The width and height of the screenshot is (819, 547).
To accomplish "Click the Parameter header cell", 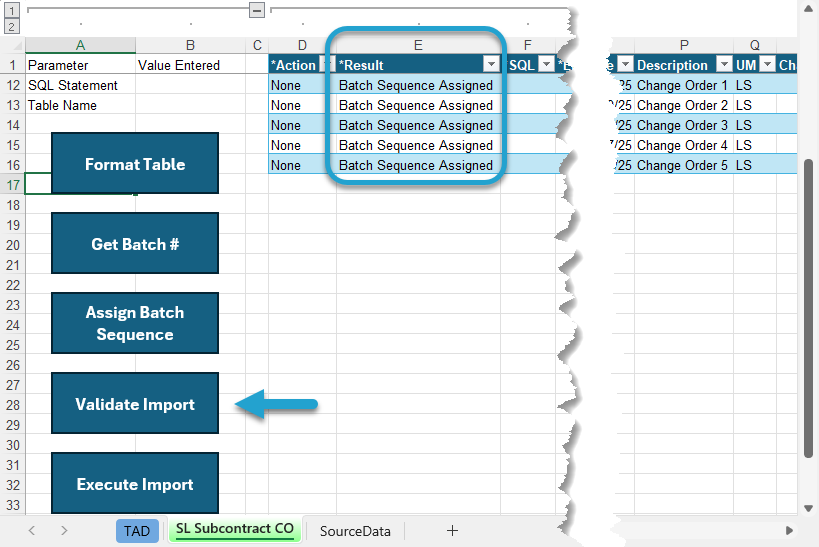I will coord(80,65).
